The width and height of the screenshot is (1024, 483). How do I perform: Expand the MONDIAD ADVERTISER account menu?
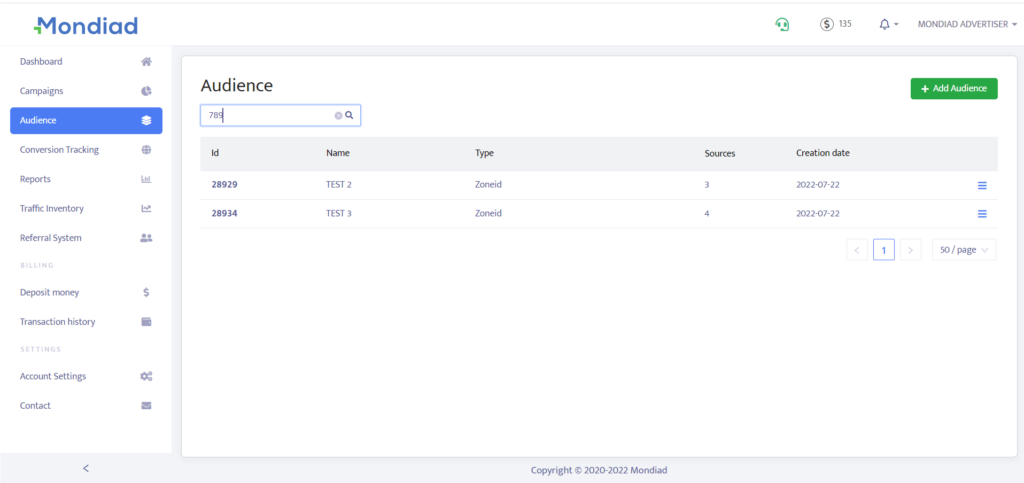point(967,24)
